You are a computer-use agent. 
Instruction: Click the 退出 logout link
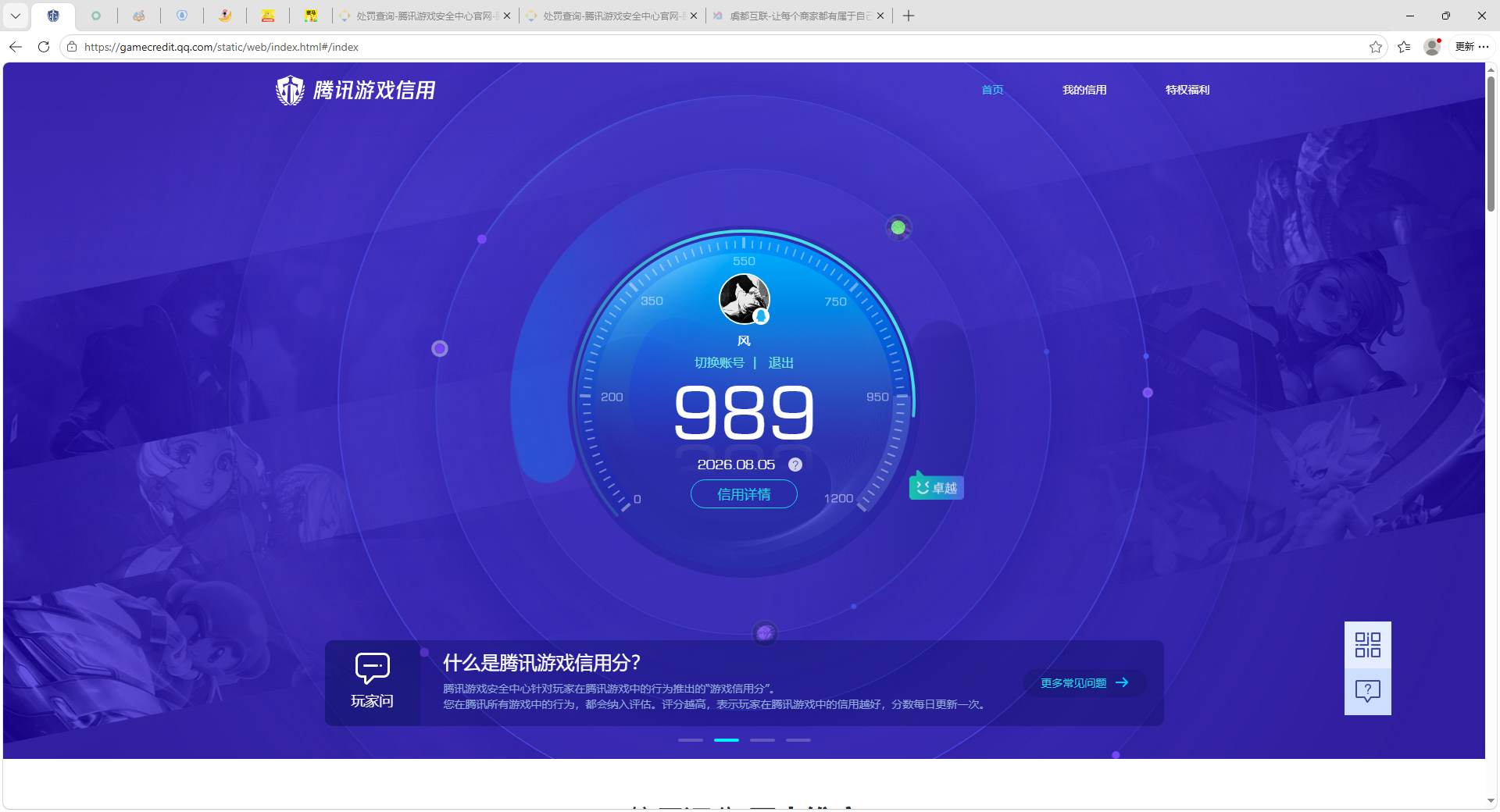[780, 363]
